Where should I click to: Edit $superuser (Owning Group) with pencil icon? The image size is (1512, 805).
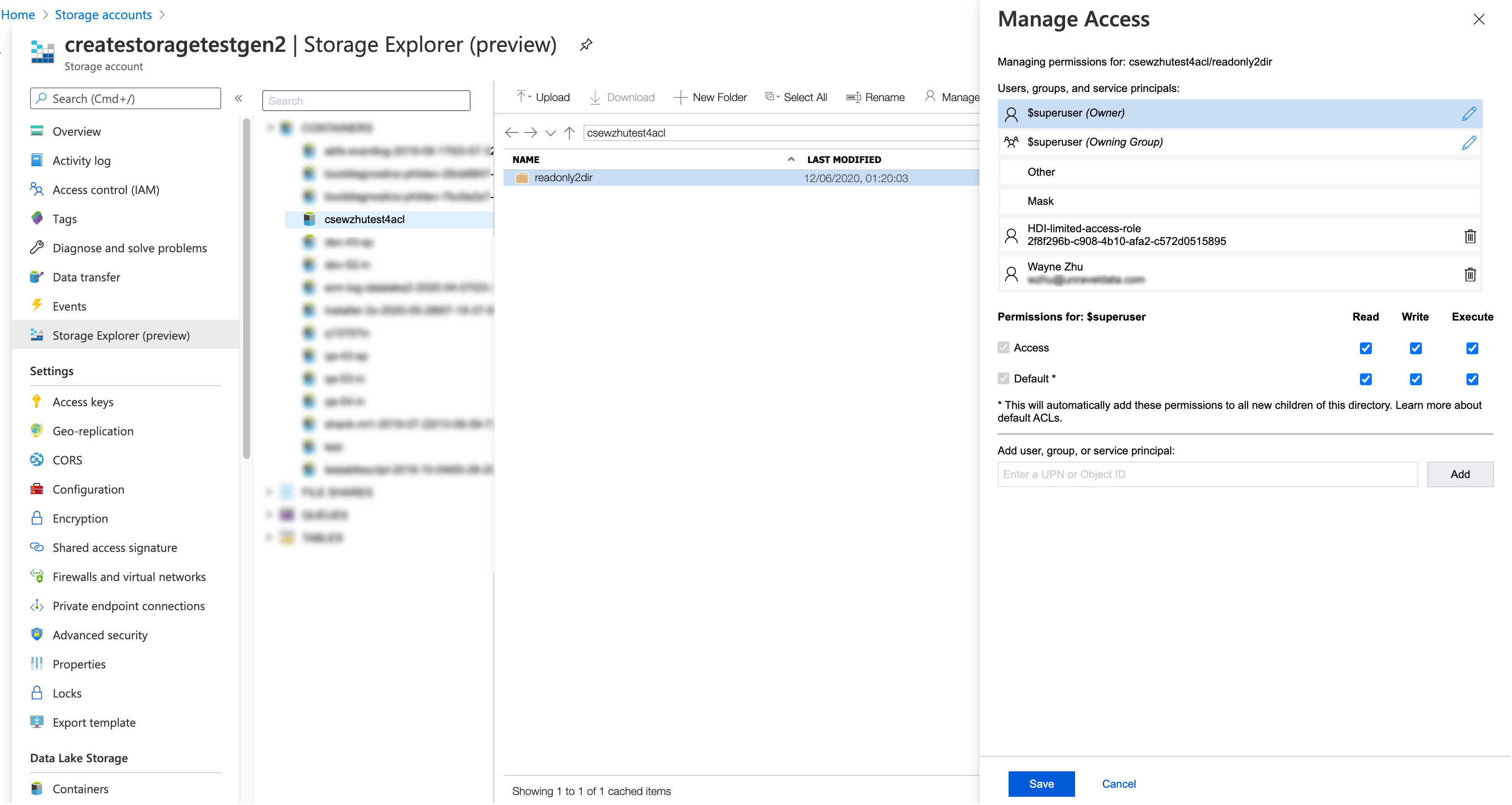[x=1469, y=143]
